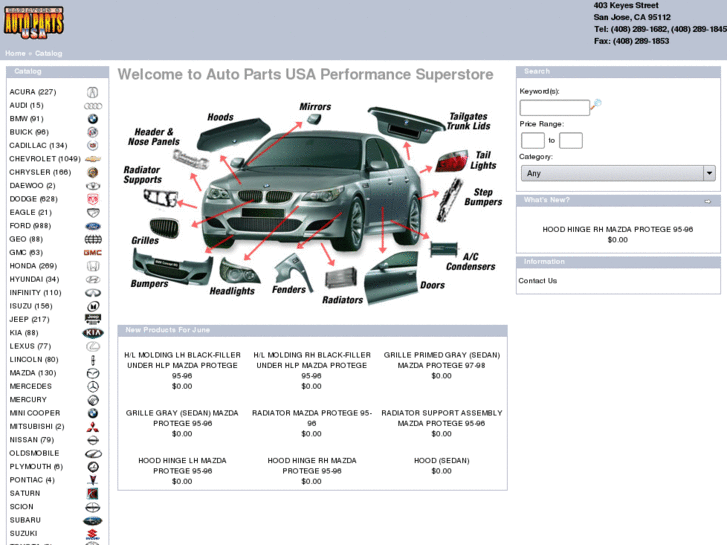This screenshot has height=545, width=727.
Task: Open the MERCURY catalog link
Action: point(28,400)
